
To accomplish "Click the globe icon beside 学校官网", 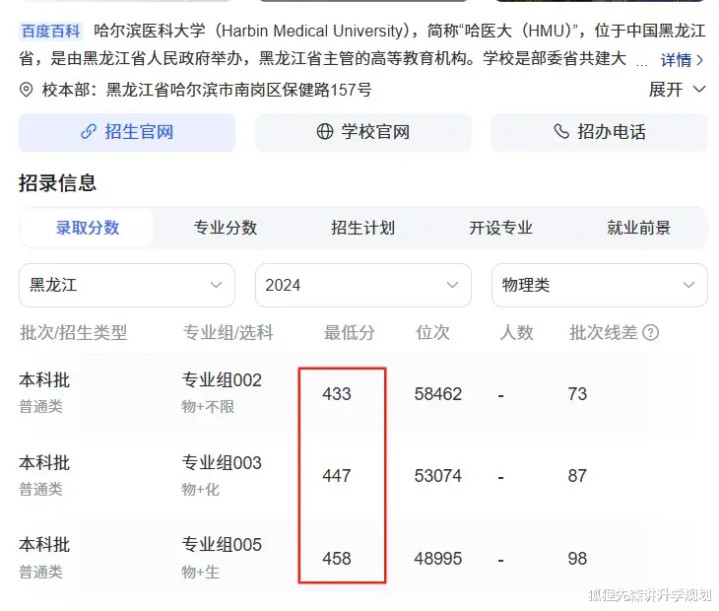I will (x=325, y=132).
